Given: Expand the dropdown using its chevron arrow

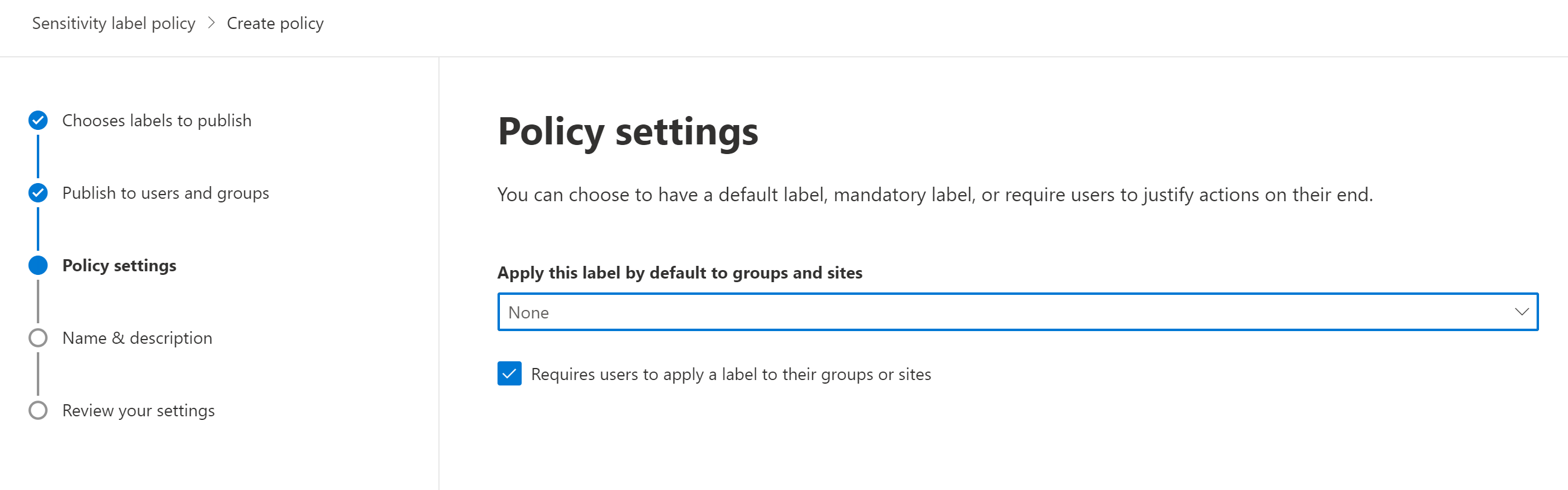Looking at the screenshot, I should click(x=1521, y=312).
